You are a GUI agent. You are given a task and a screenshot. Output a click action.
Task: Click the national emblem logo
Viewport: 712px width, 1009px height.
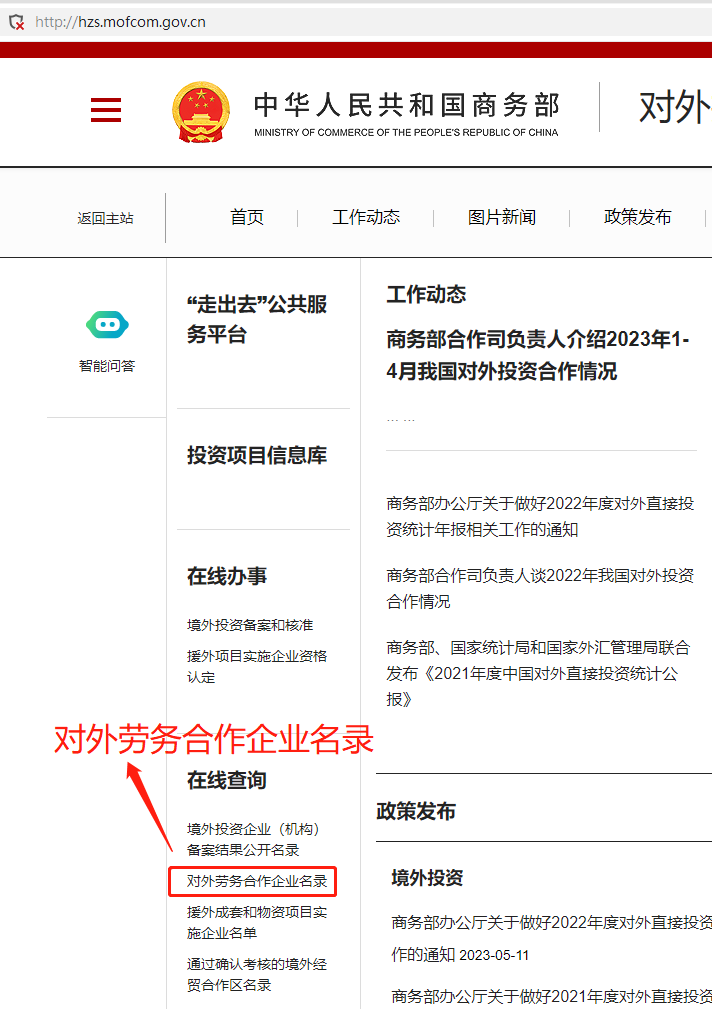click(201, 113)
